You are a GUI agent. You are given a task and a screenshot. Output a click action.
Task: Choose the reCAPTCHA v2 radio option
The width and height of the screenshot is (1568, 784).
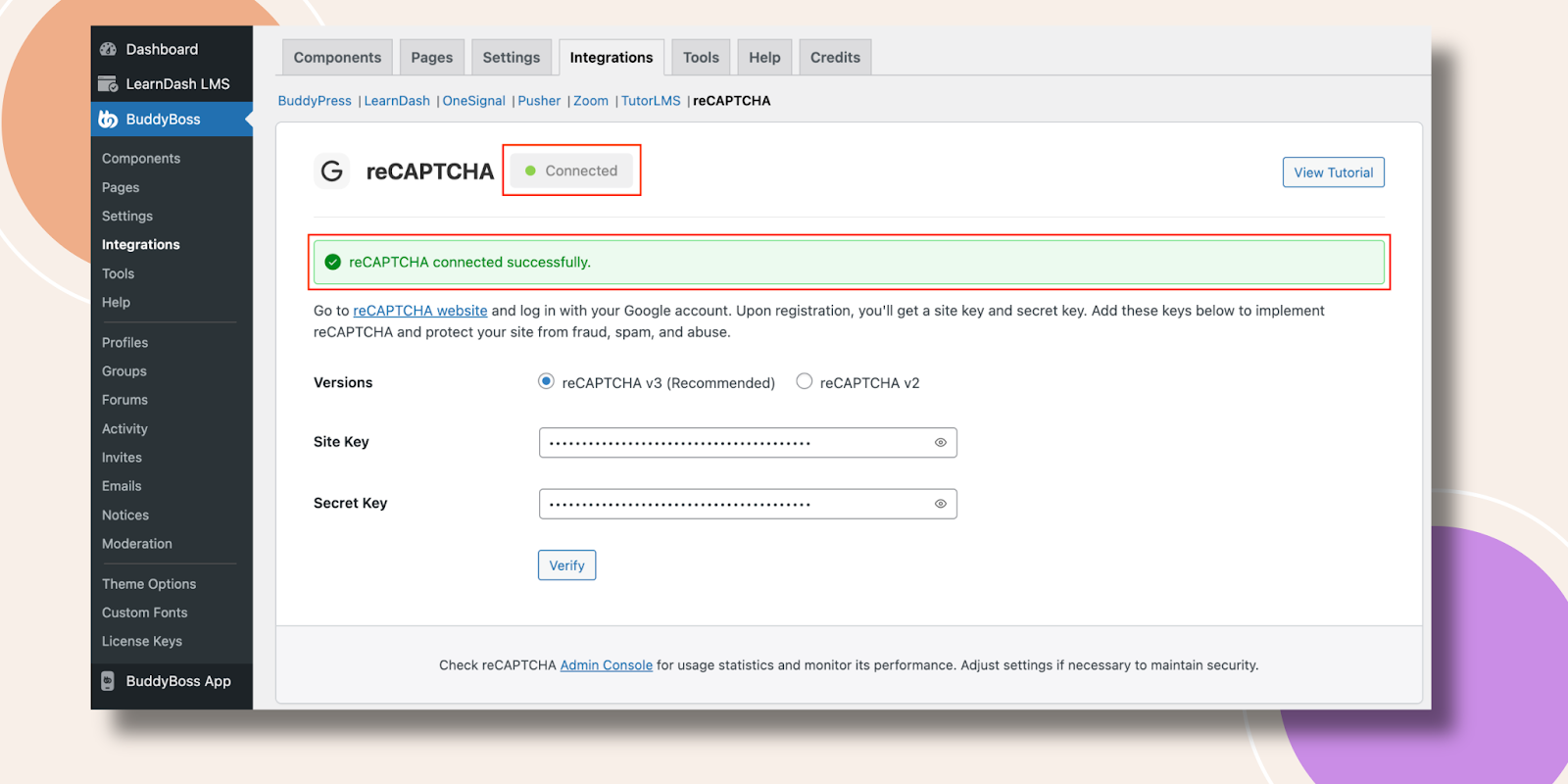click(805, 381)
